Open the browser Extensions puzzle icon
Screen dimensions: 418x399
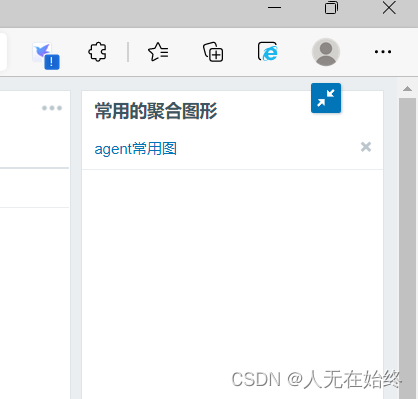[x=97, y=52]
